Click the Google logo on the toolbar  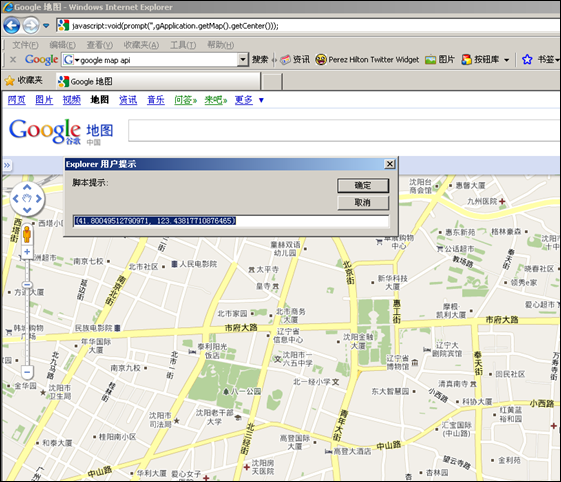(x=41, y=60)
